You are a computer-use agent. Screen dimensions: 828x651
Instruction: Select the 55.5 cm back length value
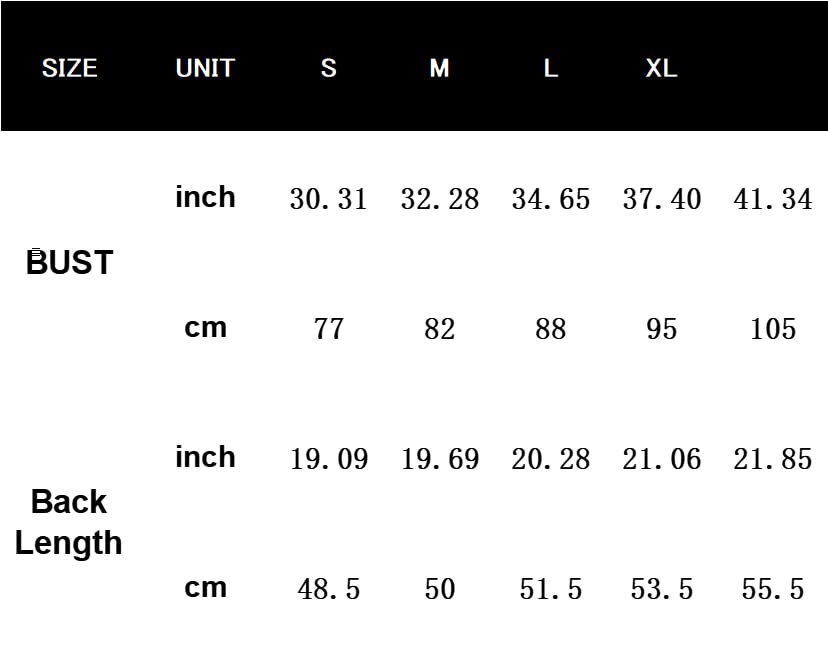tap(772, 589)
